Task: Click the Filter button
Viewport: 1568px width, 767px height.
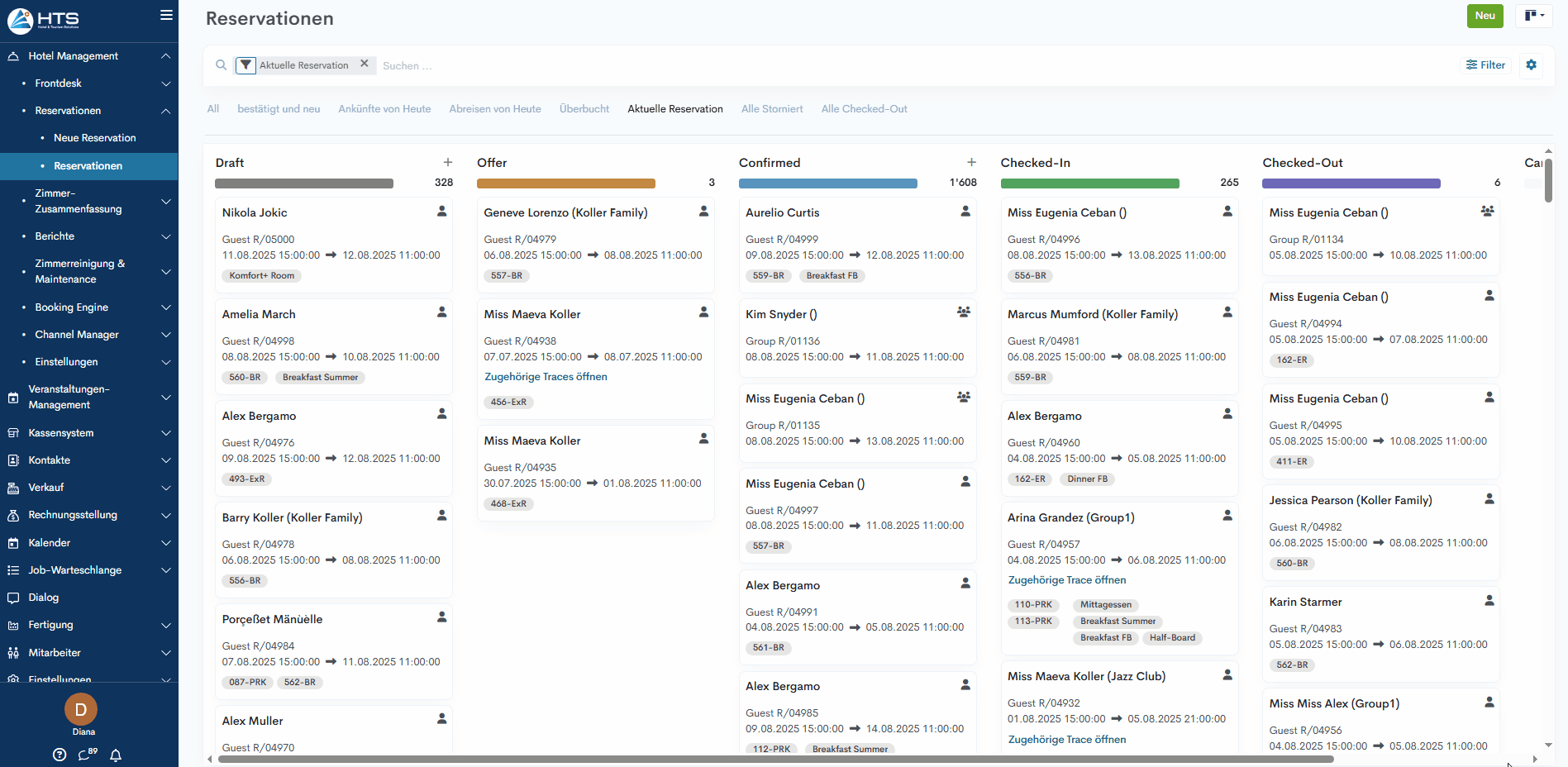Action: click(1485, 65)
